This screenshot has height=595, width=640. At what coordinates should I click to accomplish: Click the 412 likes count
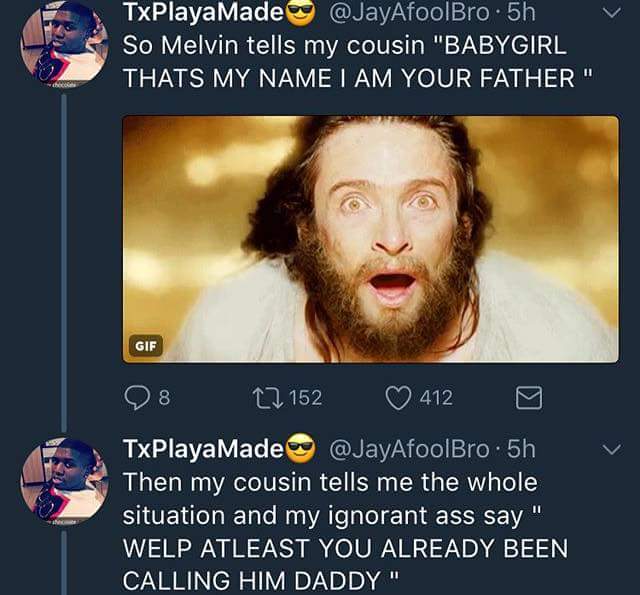435,398
